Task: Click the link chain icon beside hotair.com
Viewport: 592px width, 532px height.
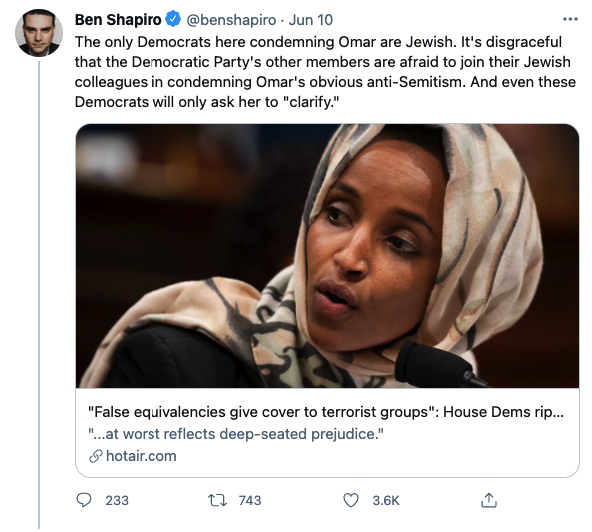Action: pos(96,456)
